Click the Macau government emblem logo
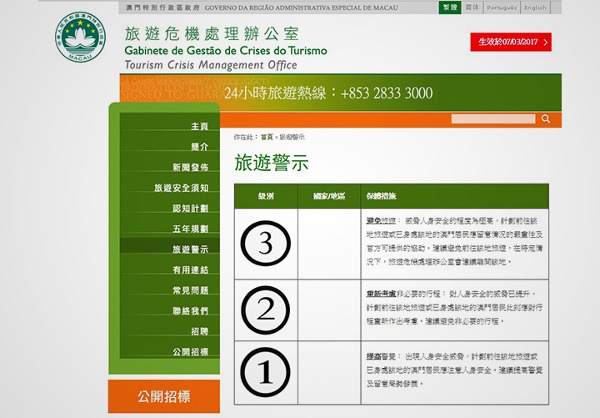600x418 pixels. [80, 37]
